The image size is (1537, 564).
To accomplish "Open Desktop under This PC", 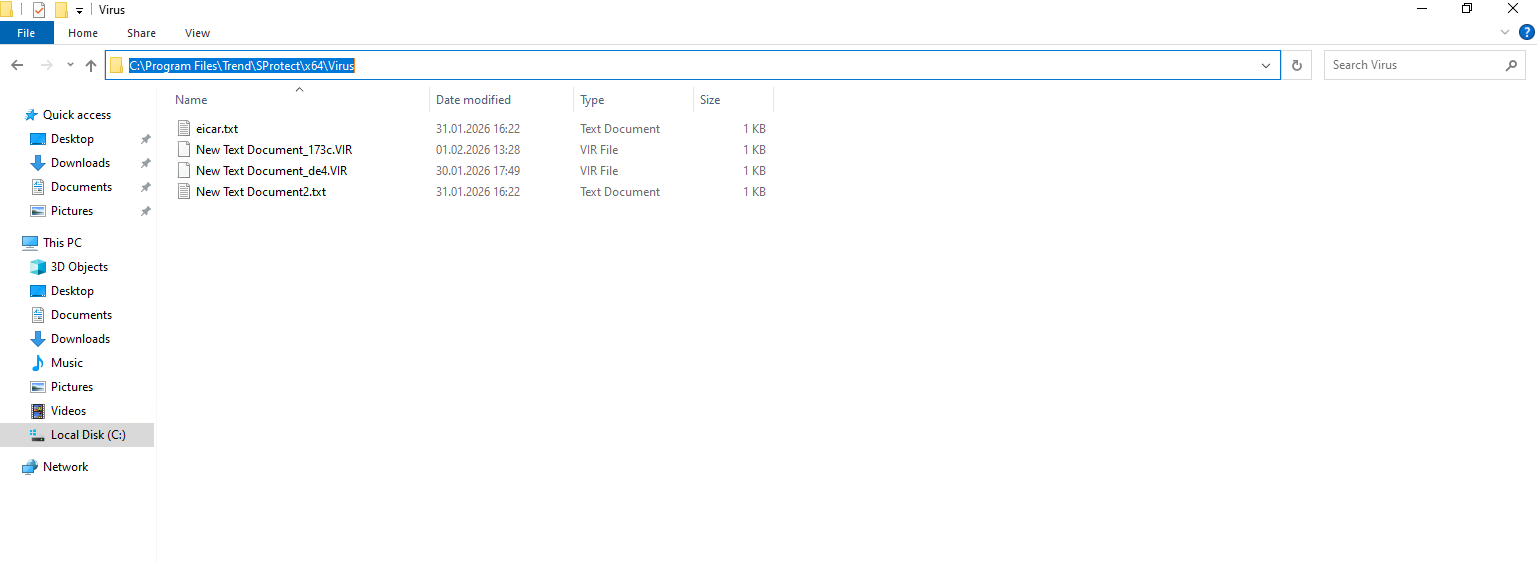I will click(72, 291).
